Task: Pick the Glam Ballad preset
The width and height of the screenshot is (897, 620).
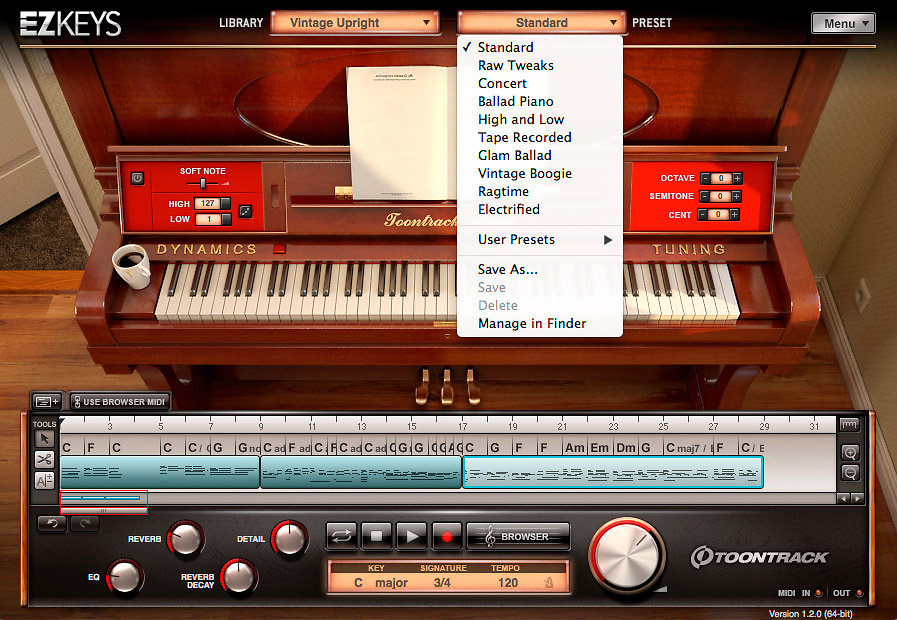Action: click(x=540, y=156)
